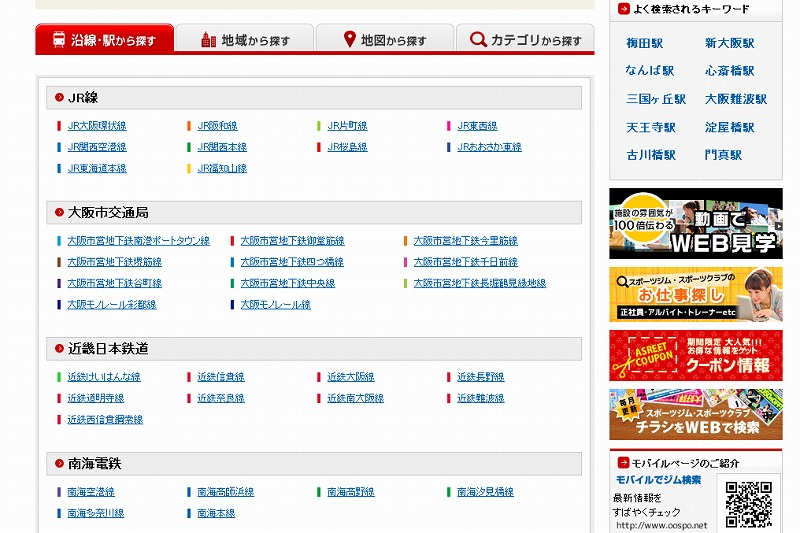Open JR東西線 link

click(477, 125)
